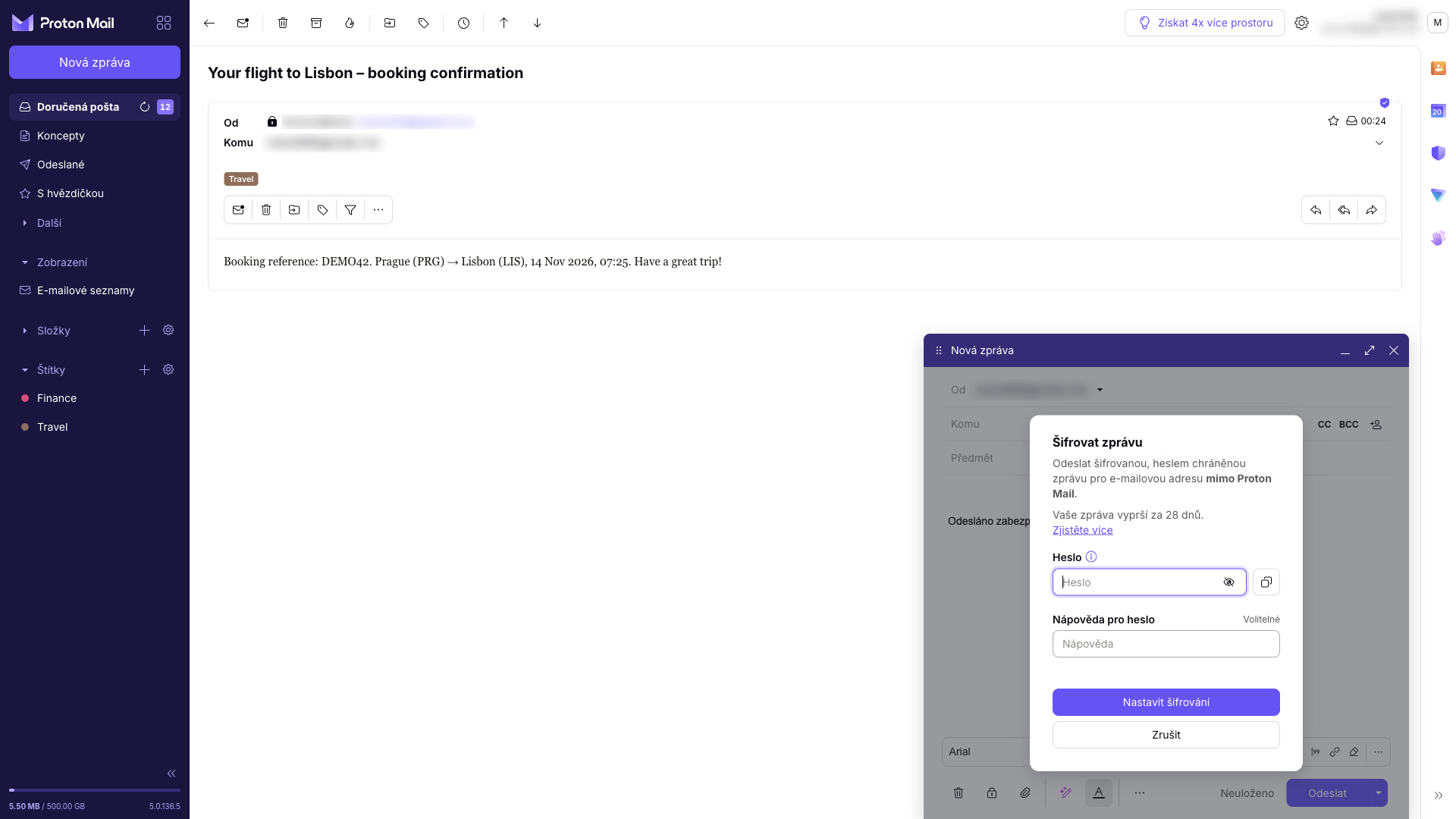Click Nastavit šifrování button
The image size is (1456, 819).
tap(1166, 702)
